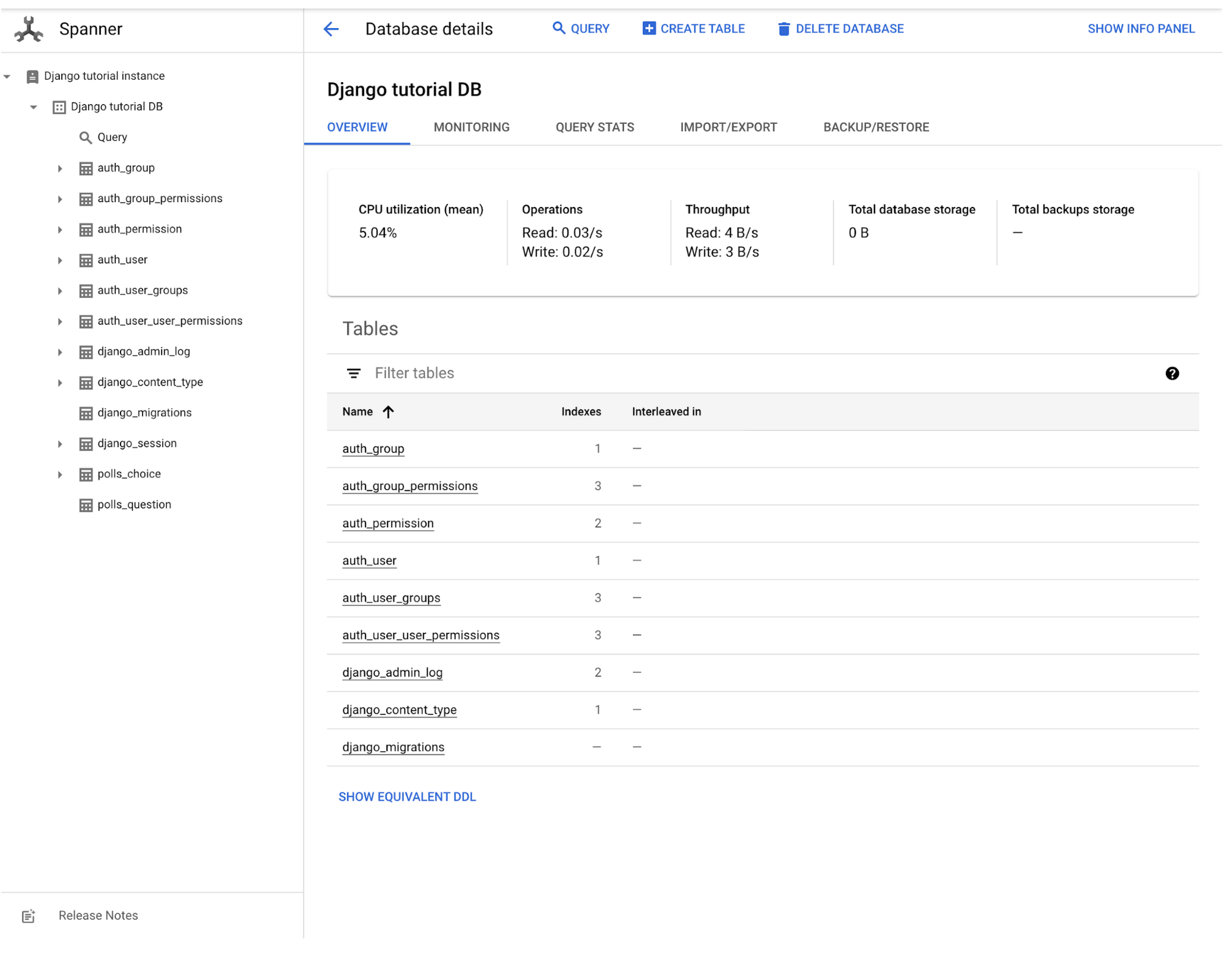Open the auth_user_user_permissions table link

tap(421, 635)
